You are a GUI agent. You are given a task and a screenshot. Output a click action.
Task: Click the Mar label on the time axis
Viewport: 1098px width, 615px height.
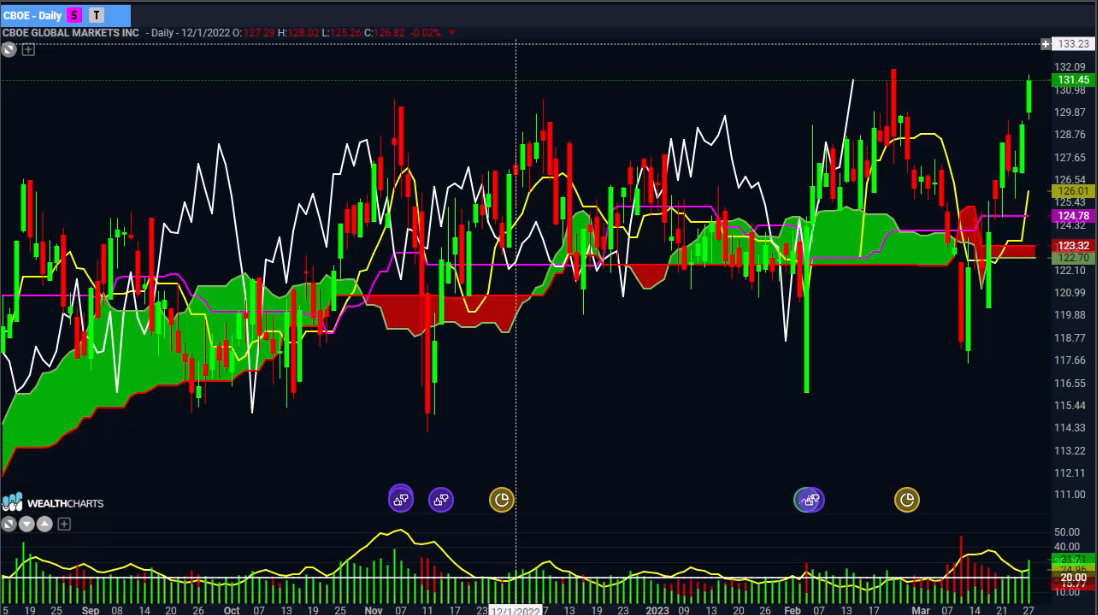(920, 610)
